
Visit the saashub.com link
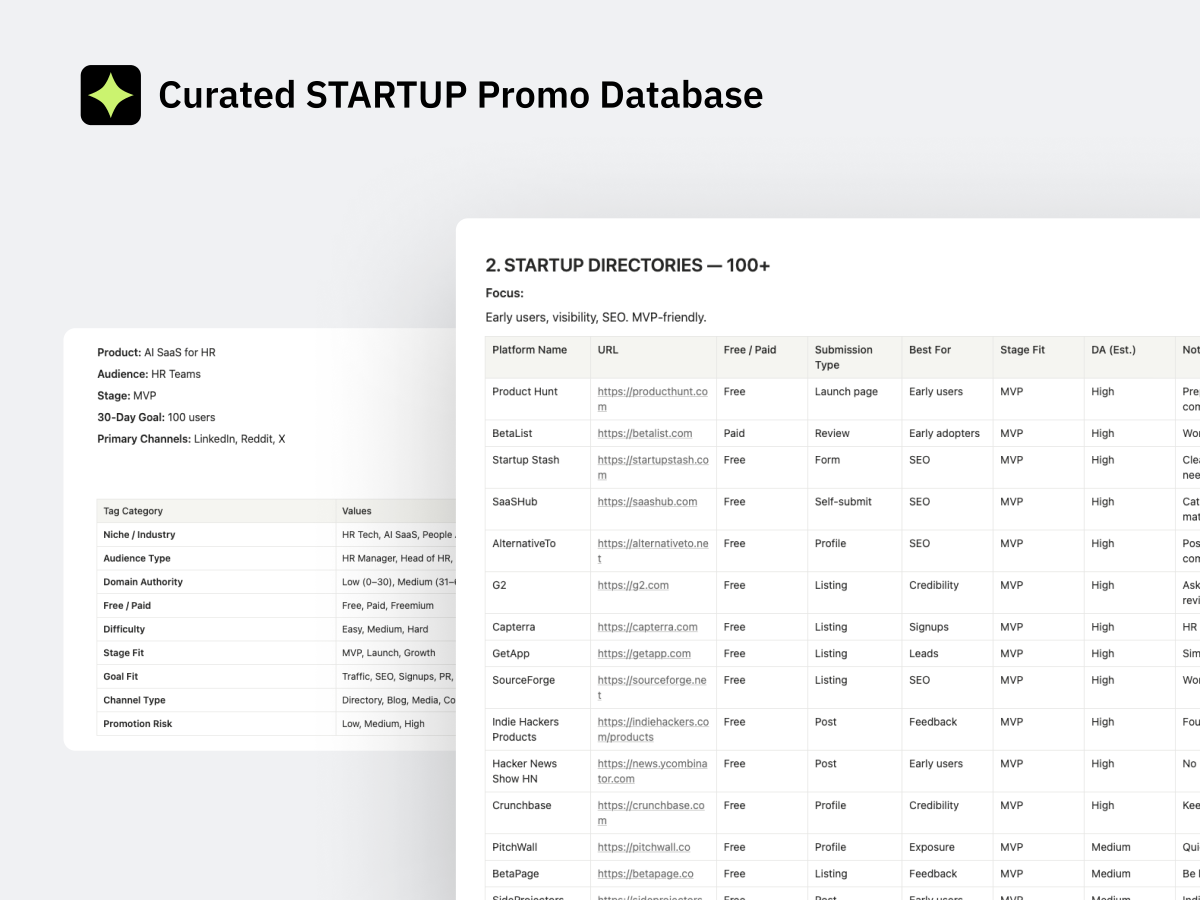pyautogui.click(x=647, y=502)
